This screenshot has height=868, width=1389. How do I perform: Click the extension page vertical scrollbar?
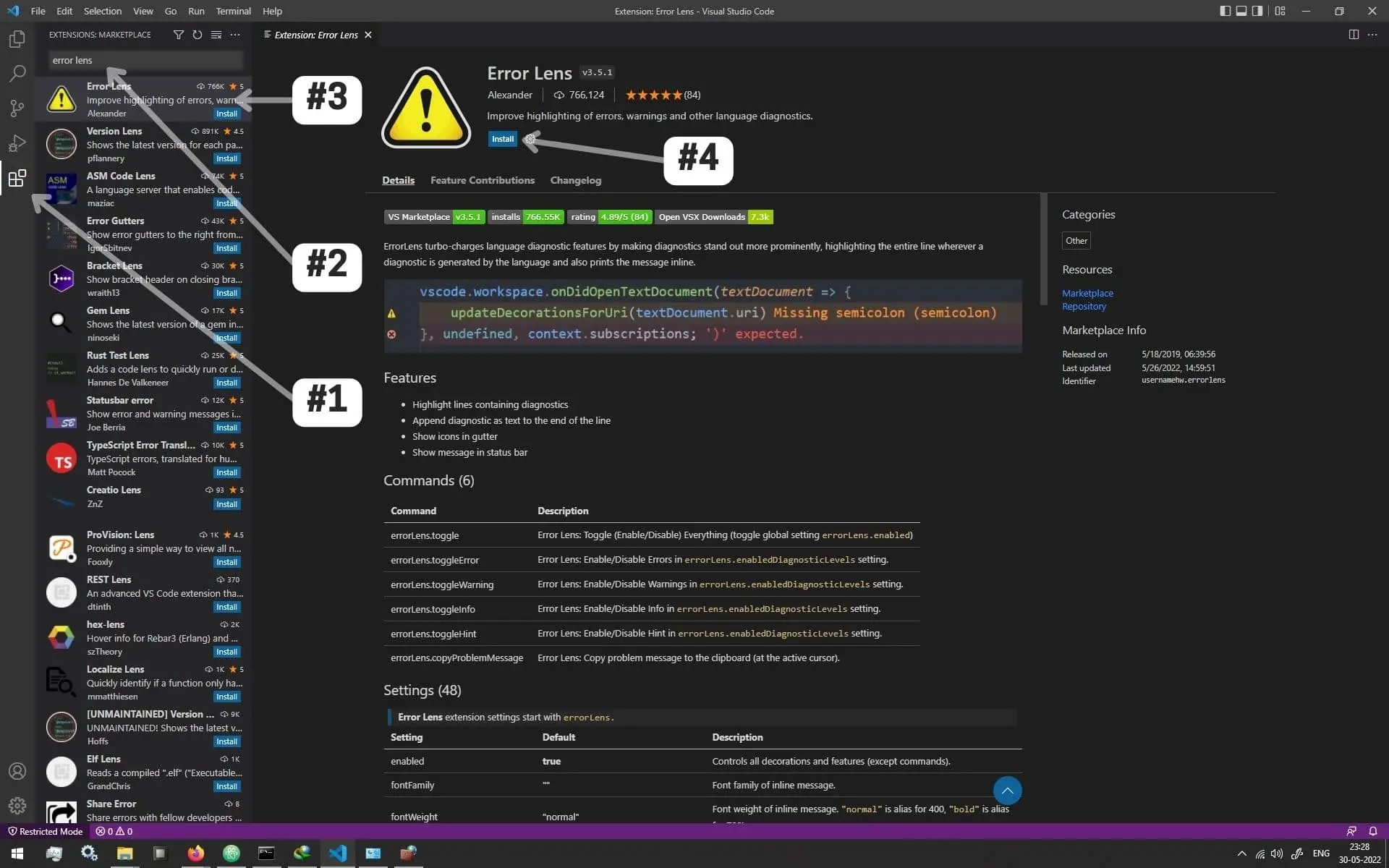(1043, 250)
